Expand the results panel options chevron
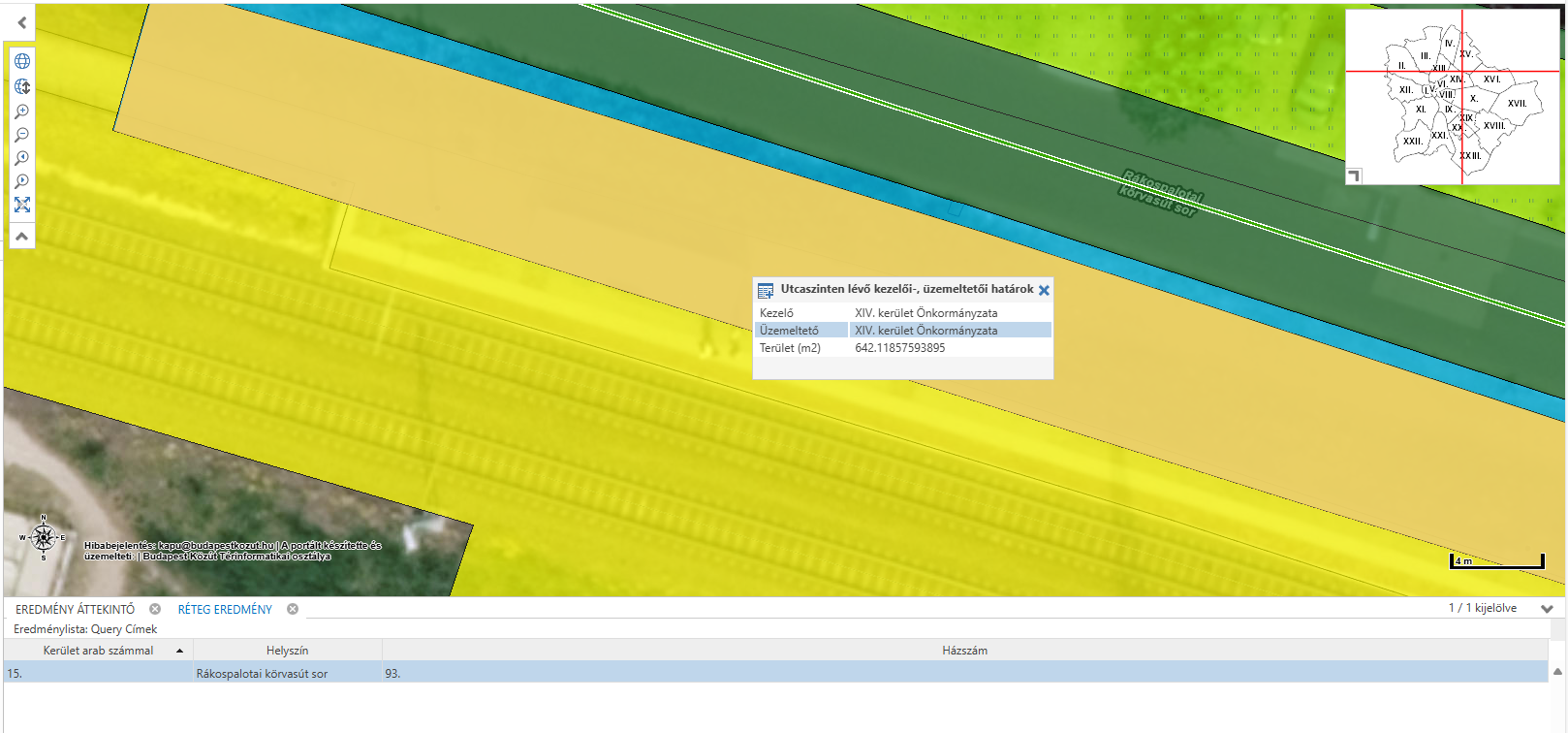 (x=1547, y=609)
